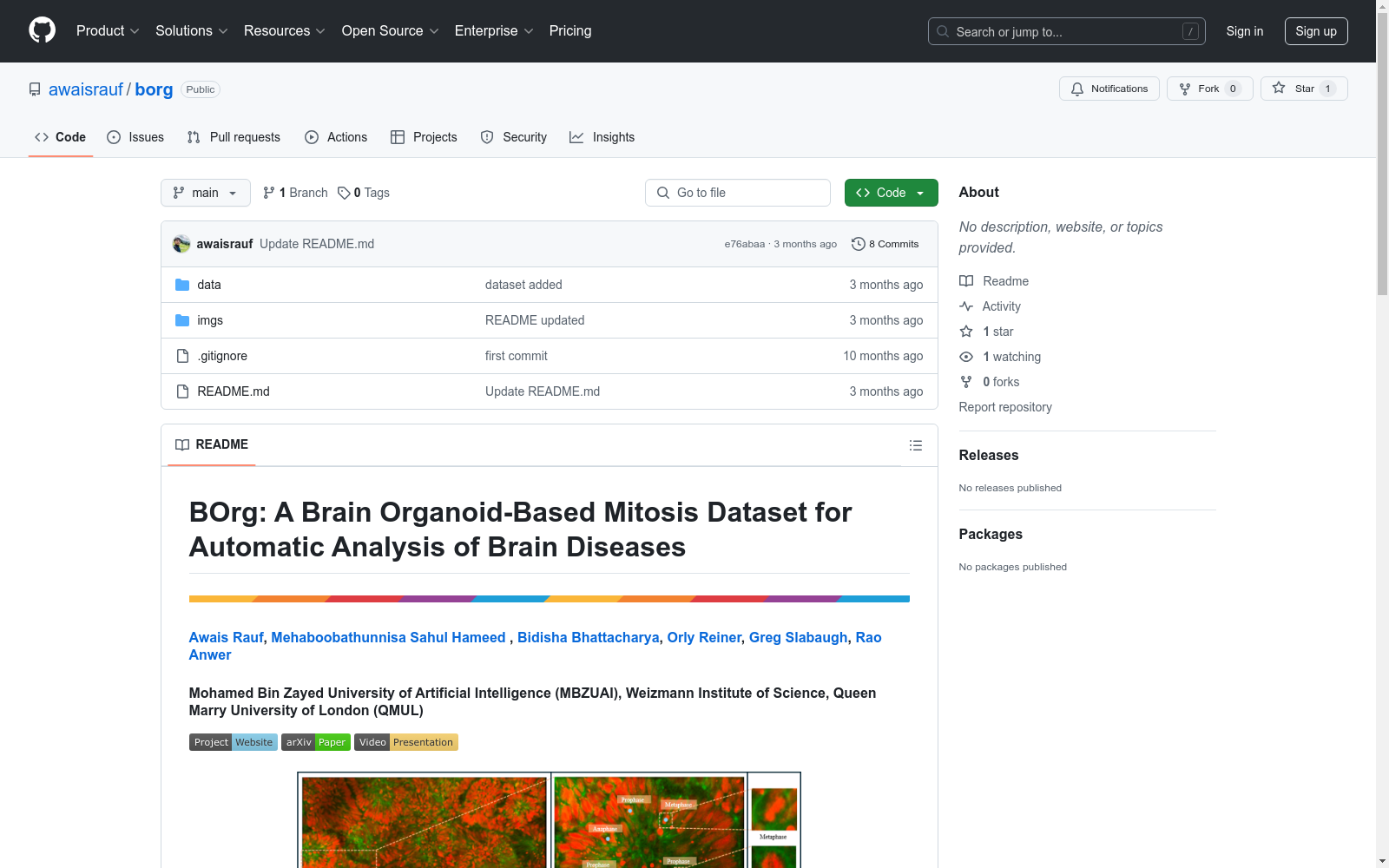Fork the borg repository
This screenshot has width=1389, height=868.
pyautogui.click(x=1210, y=89)
